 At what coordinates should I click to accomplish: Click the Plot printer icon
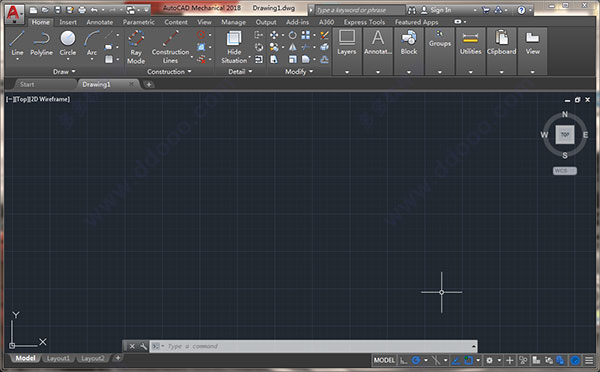82,10
